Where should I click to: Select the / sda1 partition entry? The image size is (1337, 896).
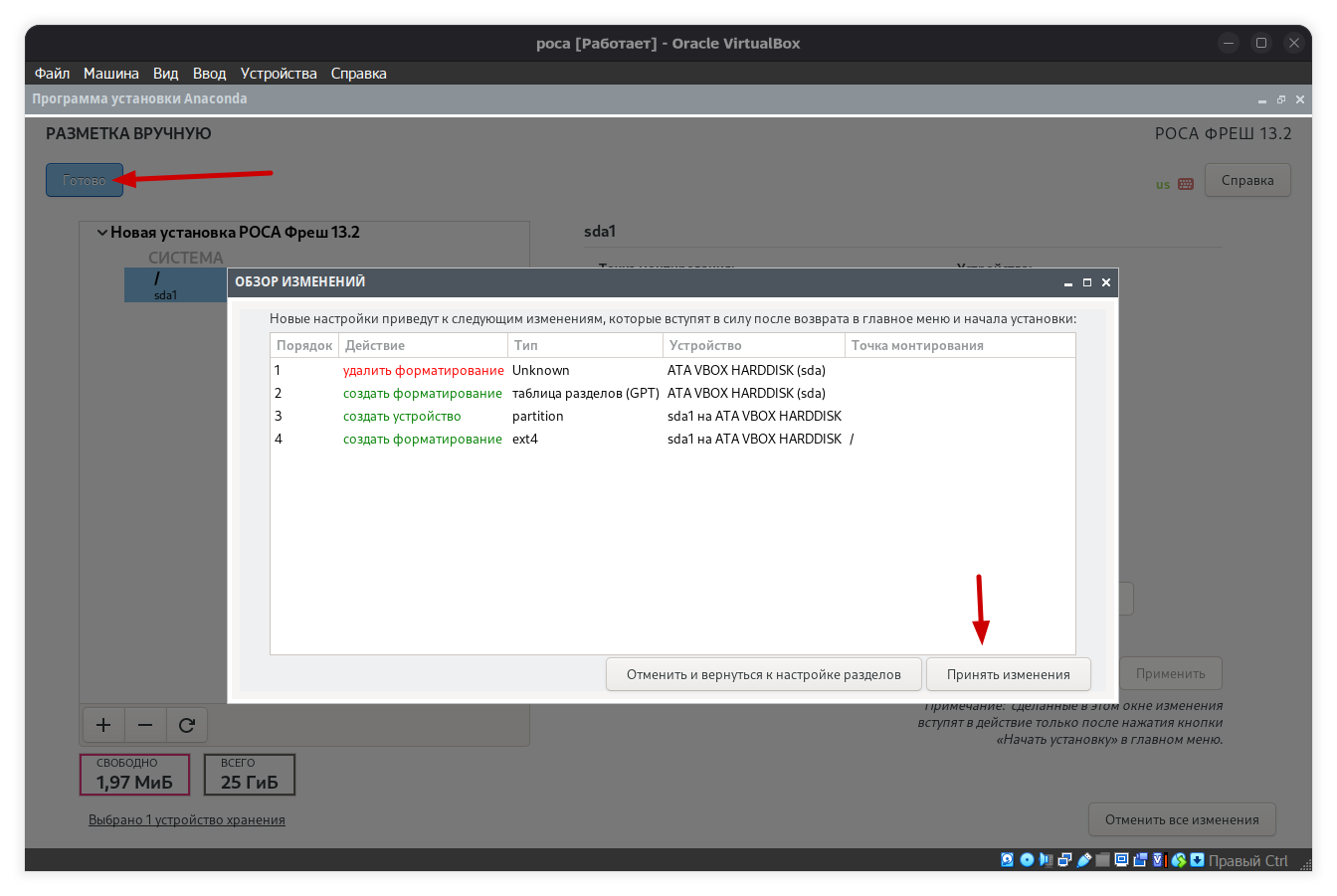(176, 285)
